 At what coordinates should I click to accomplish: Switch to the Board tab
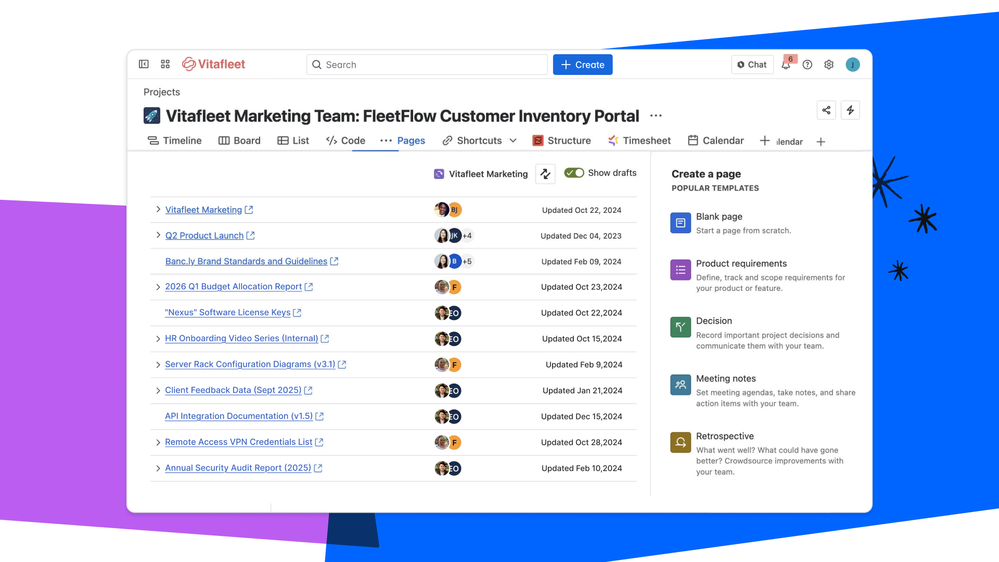click(240, 141)
